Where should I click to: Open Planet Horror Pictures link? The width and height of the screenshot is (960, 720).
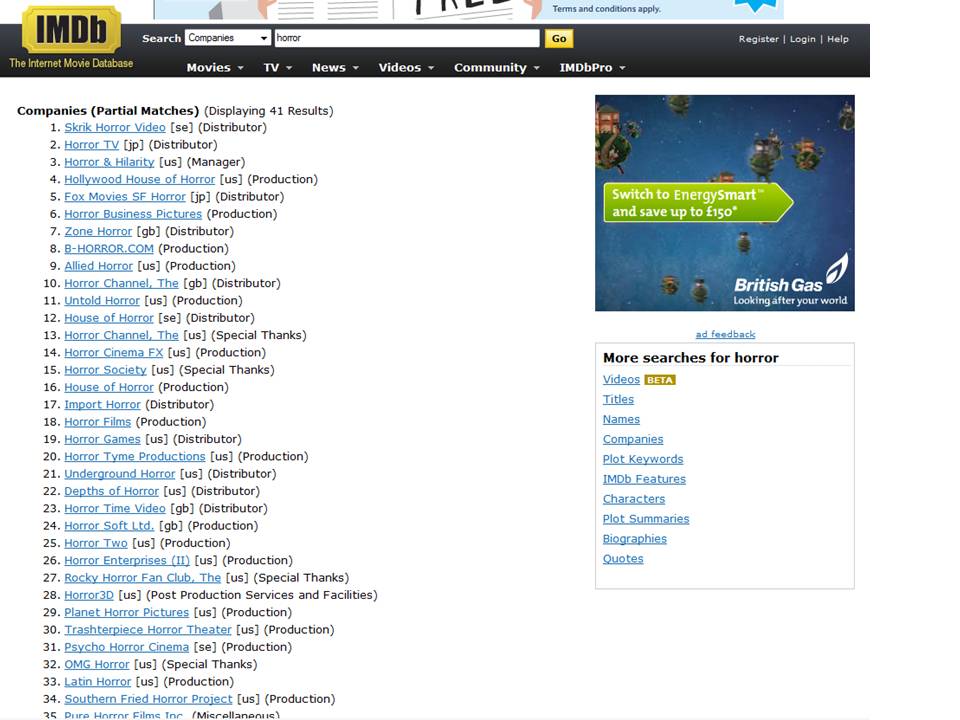pyautogui.click(x=127, y=612)
